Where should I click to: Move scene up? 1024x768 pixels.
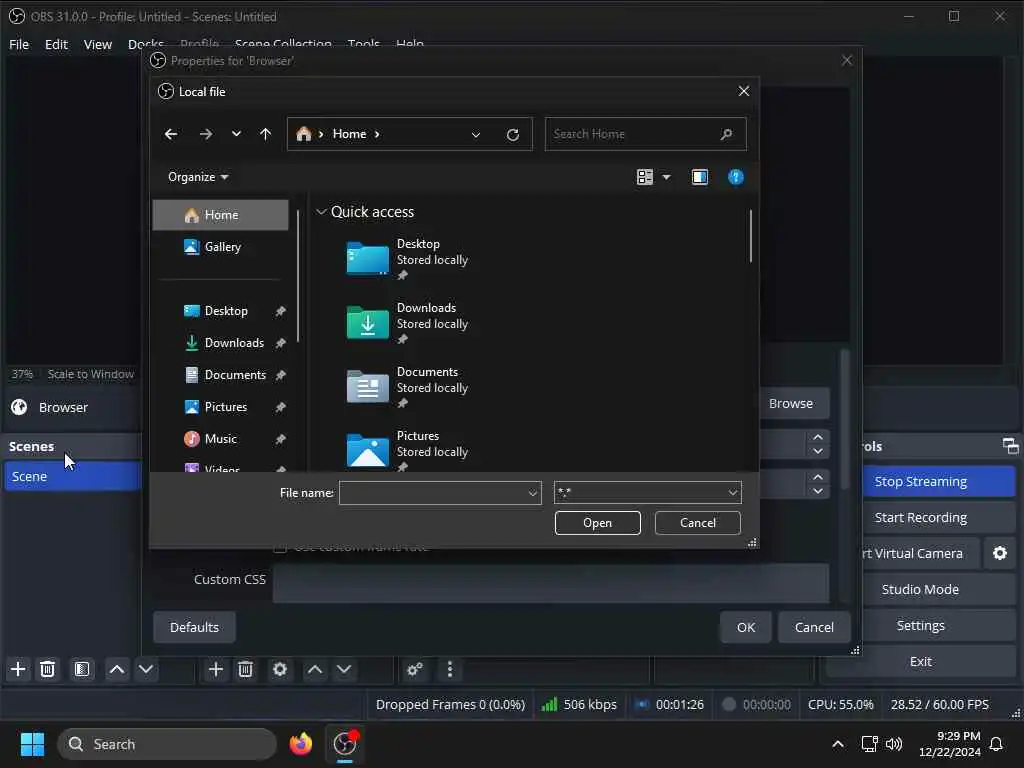(x=117, y=669)
